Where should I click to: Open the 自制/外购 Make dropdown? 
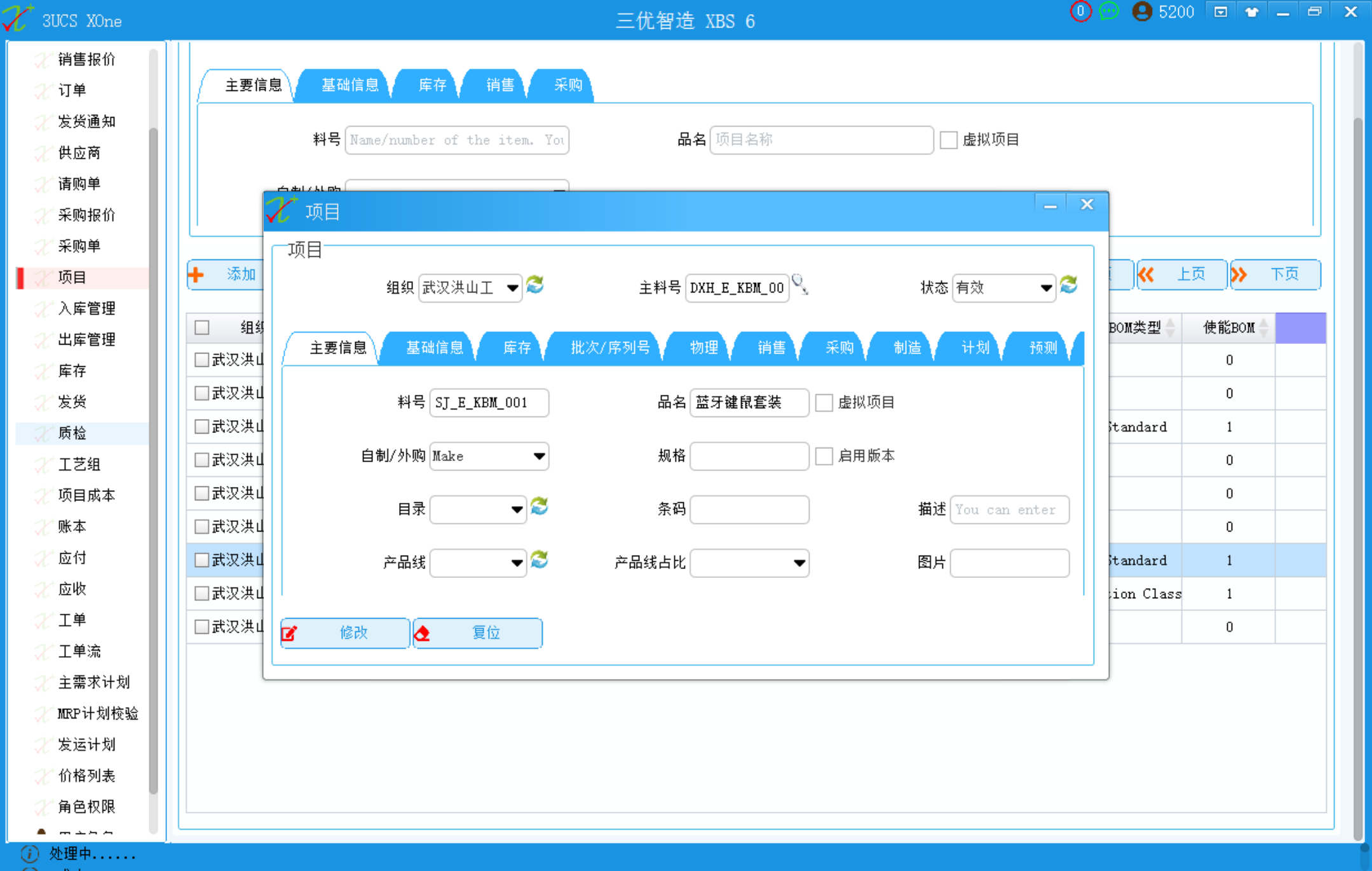[x=489, y=456]
